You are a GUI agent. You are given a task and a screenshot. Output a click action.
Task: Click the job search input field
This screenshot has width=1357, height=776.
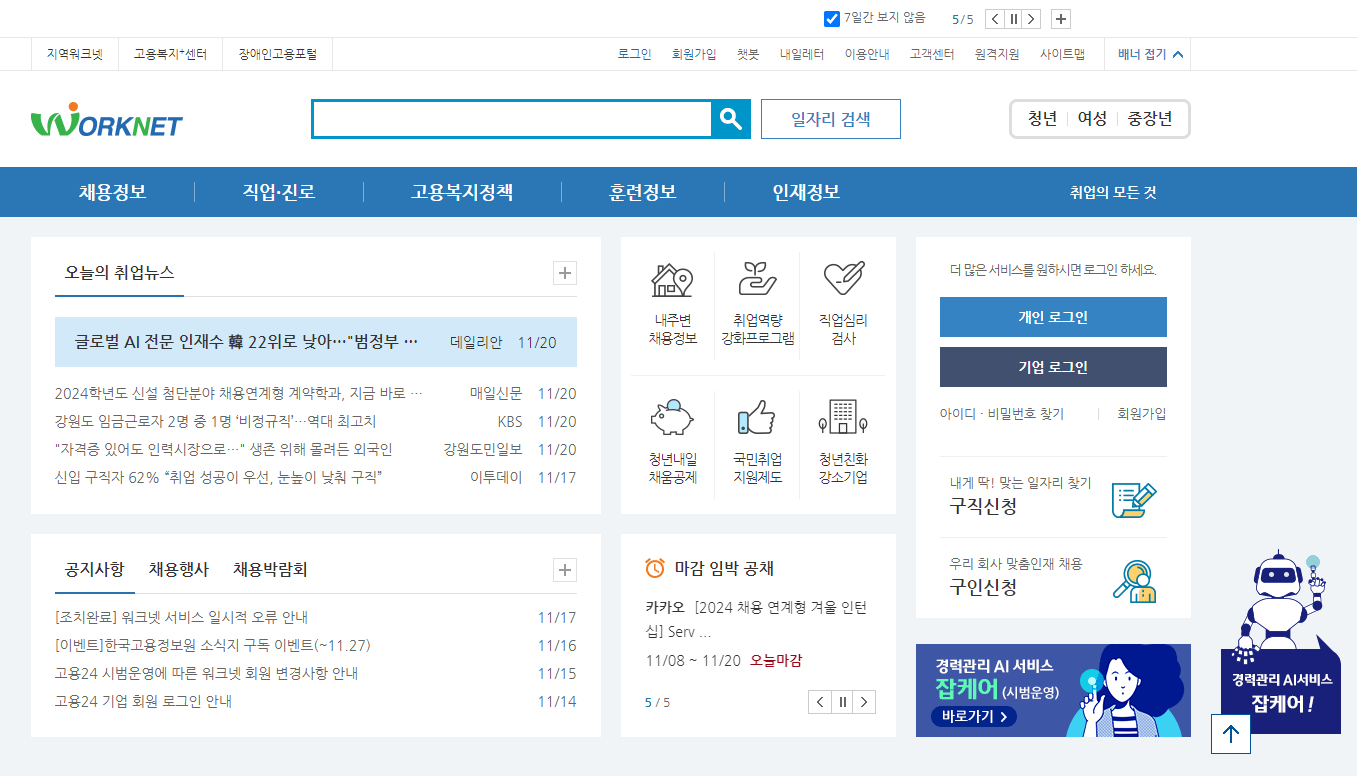(510, 119)
